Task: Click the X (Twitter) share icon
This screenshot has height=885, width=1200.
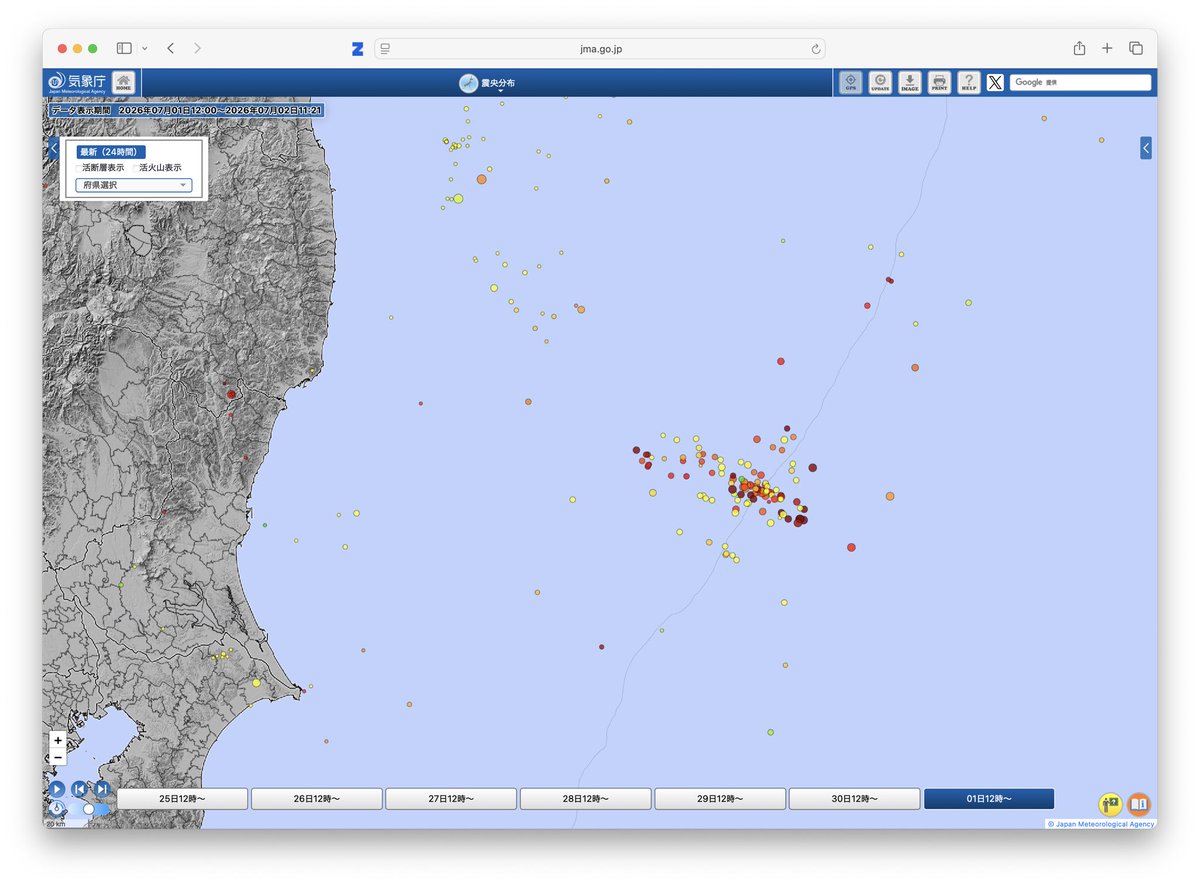Action: coord(995,83)
